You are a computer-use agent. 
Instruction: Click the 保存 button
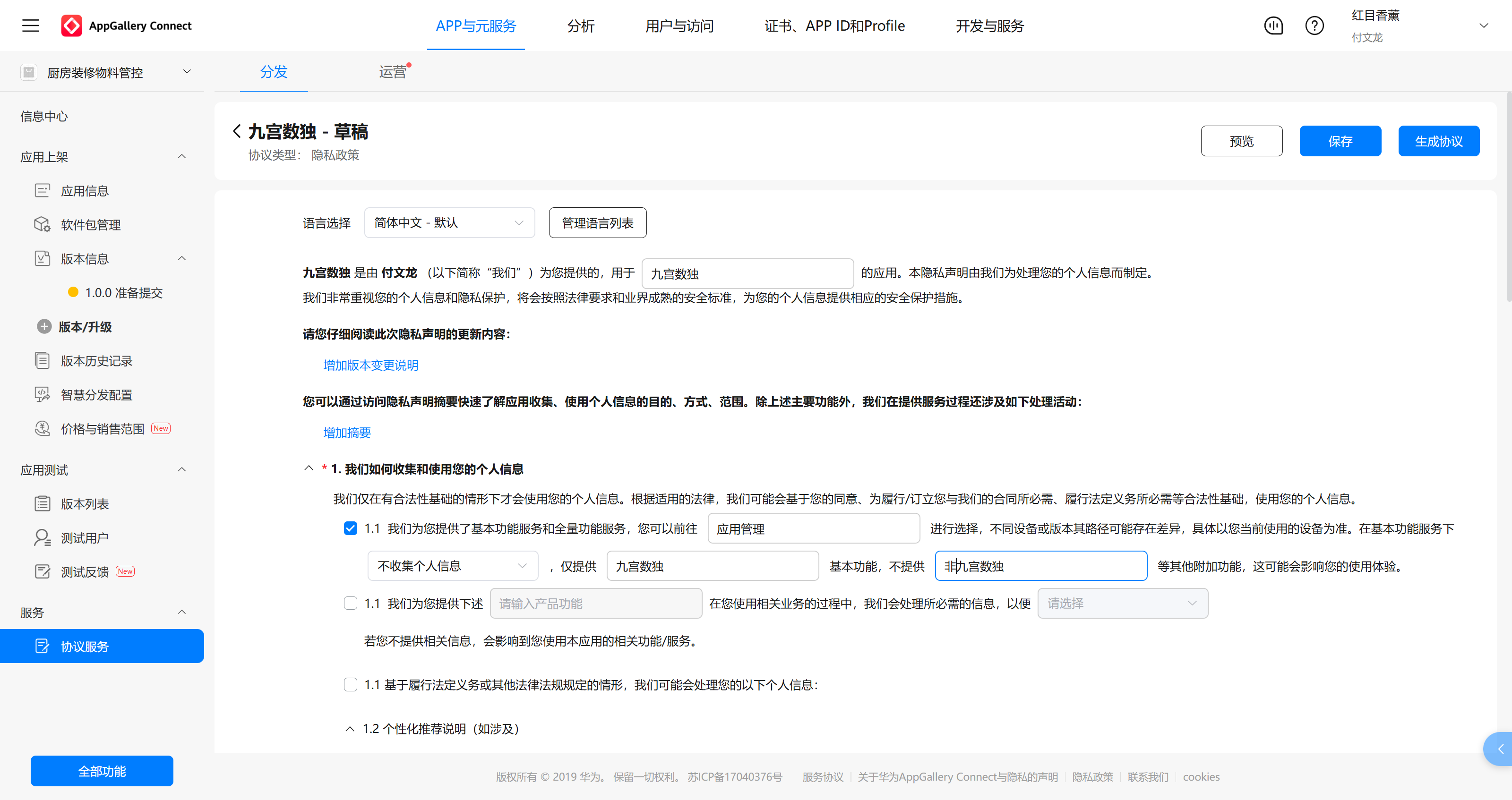coord(1340,141)
